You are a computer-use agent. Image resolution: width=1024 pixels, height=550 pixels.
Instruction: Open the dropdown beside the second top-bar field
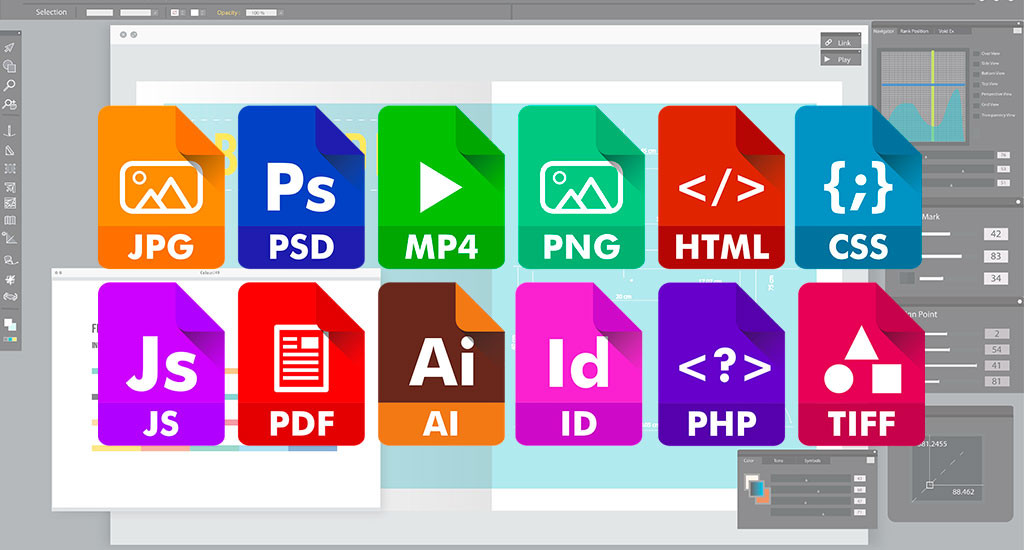click(x=155, y=12)
